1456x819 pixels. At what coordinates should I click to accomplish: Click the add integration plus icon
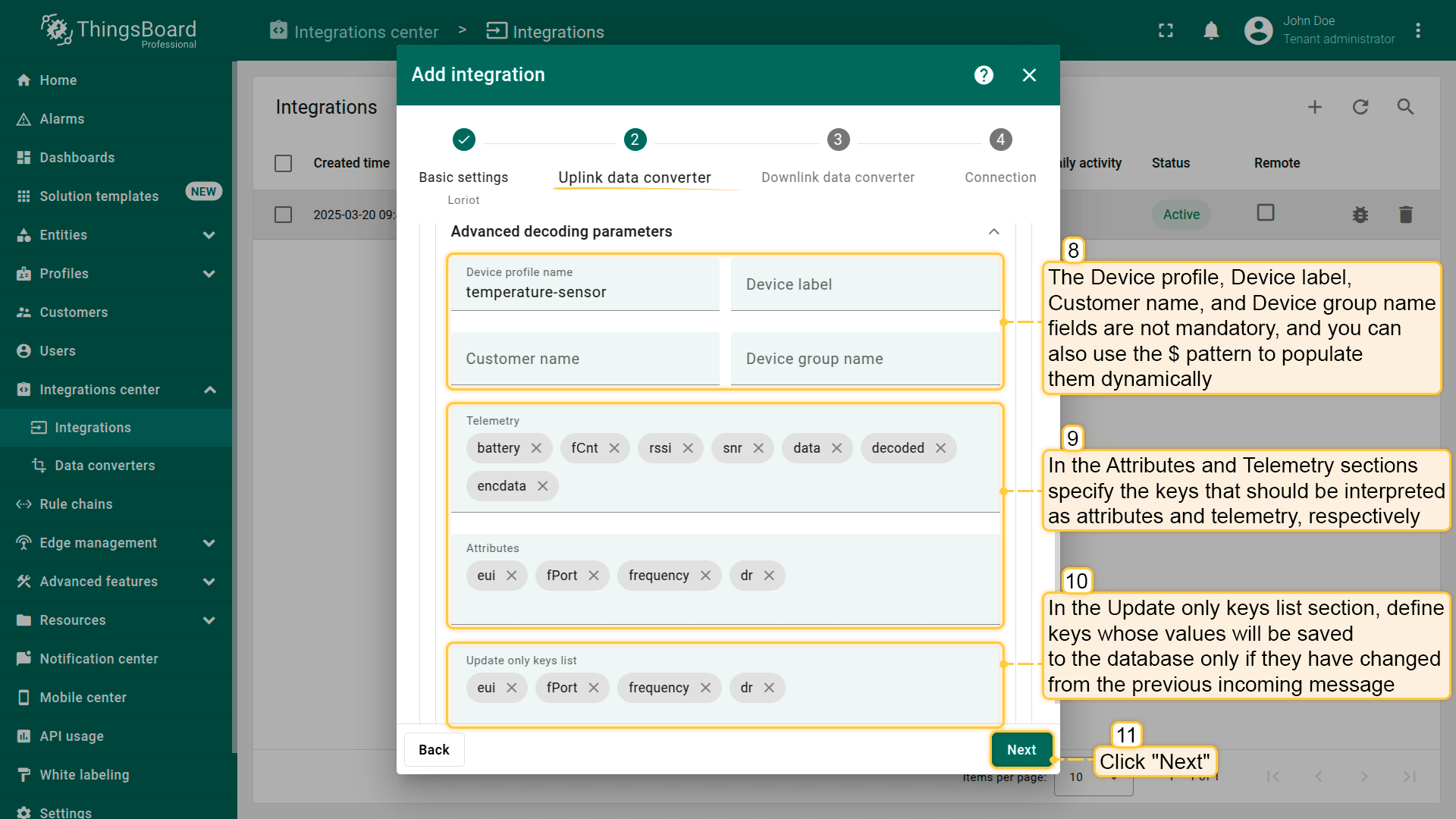1314,107
